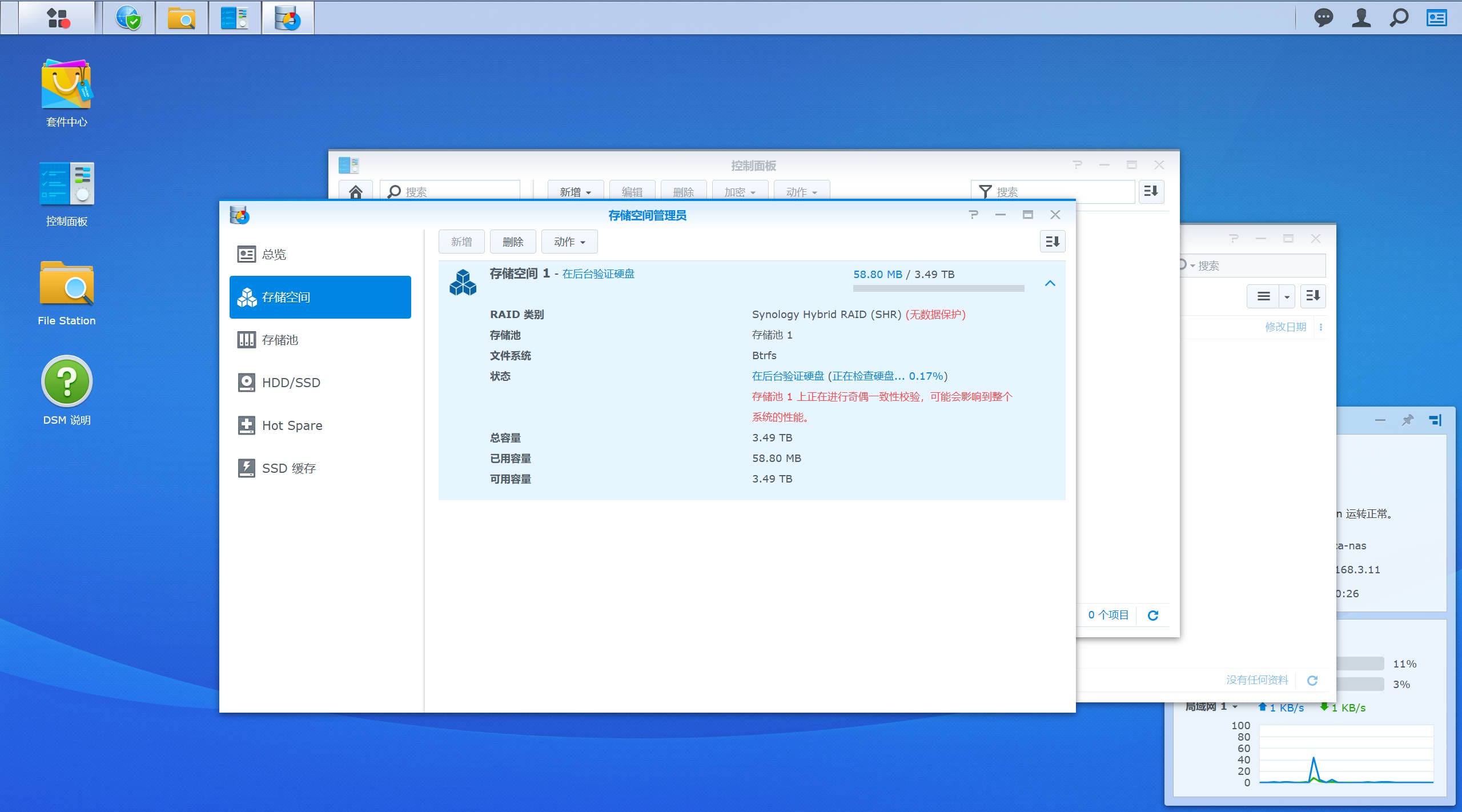Switch to Storage Manager taskbar icon

click(x=288, y=18)
